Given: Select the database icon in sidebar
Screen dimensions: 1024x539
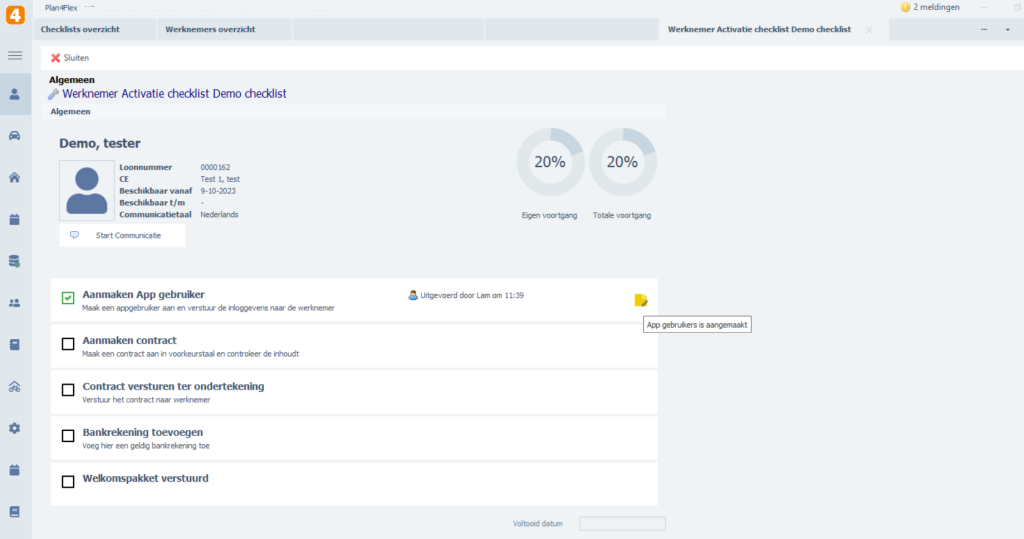Looking at the screenshot, I should (x=15, y=261).
